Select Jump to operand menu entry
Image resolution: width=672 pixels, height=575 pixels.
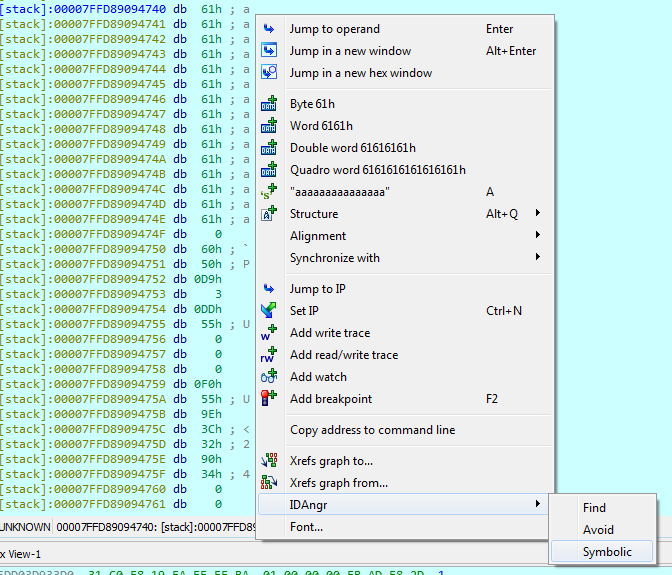click(404, 29)
